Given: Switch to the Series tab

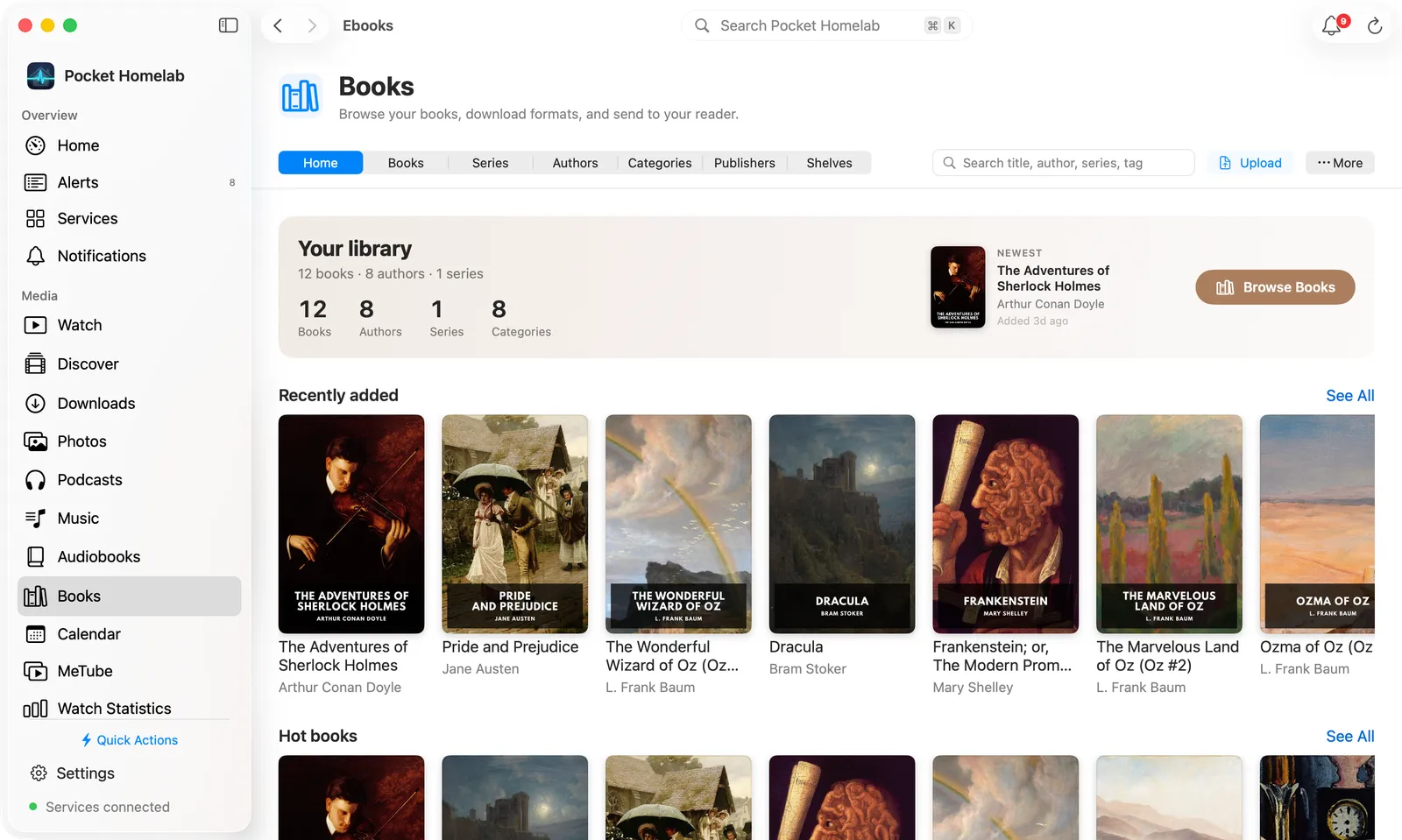Looking at the screenshot, I should tap(490, 163).
